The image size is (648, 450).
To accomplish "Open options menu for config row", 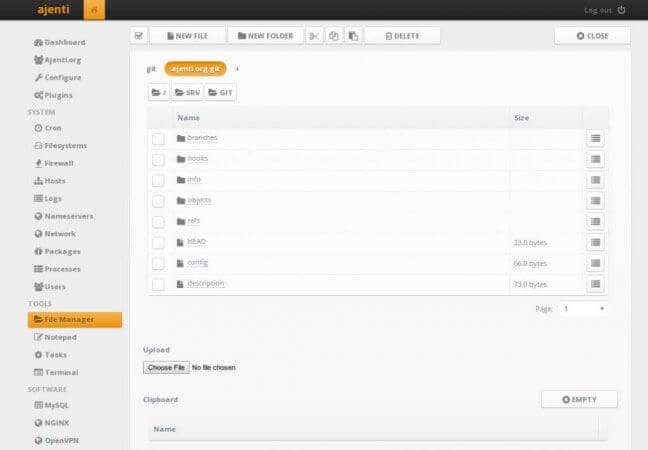I will click(x=595, y=263).
